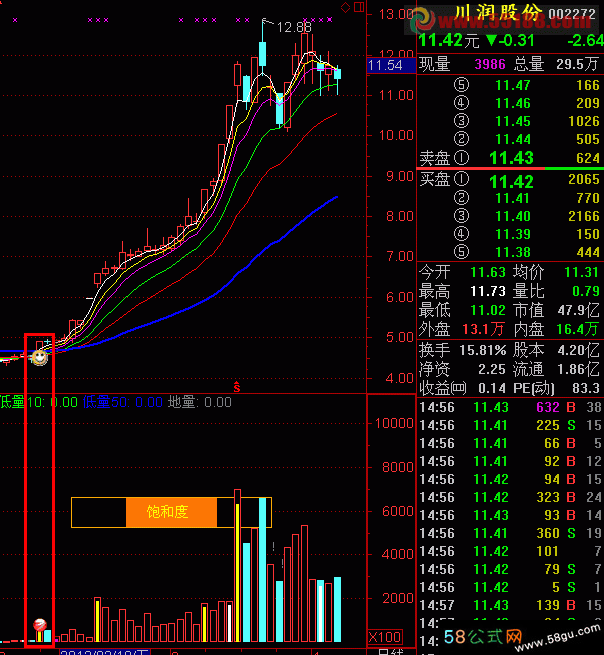Click the X100 volume scale label
The height and width of the screenshot is (655, 604).
(385, 637)
